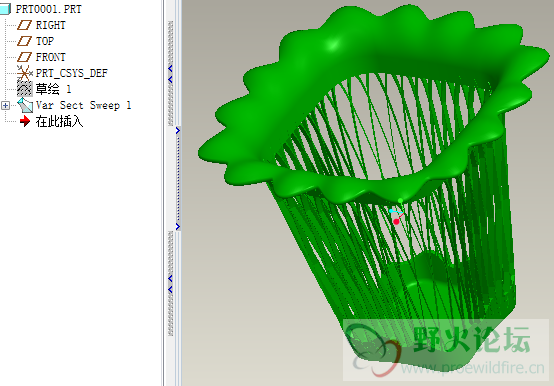Select the RIGHT plane label
Image resolution: width=554 pixels, height=386 pixels.
tap(51, 25)
